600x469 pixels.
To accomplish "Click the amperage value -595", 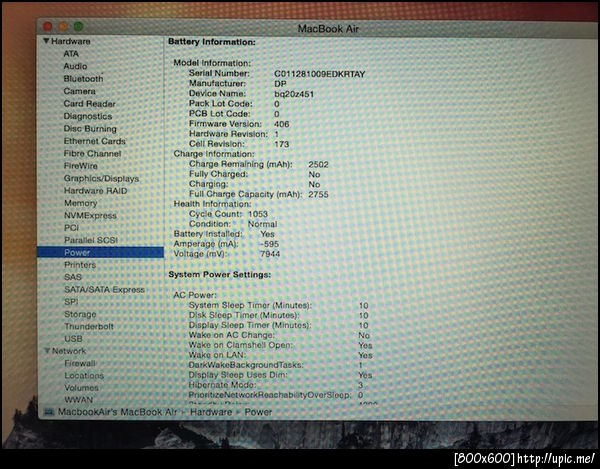I will [269, 244].
